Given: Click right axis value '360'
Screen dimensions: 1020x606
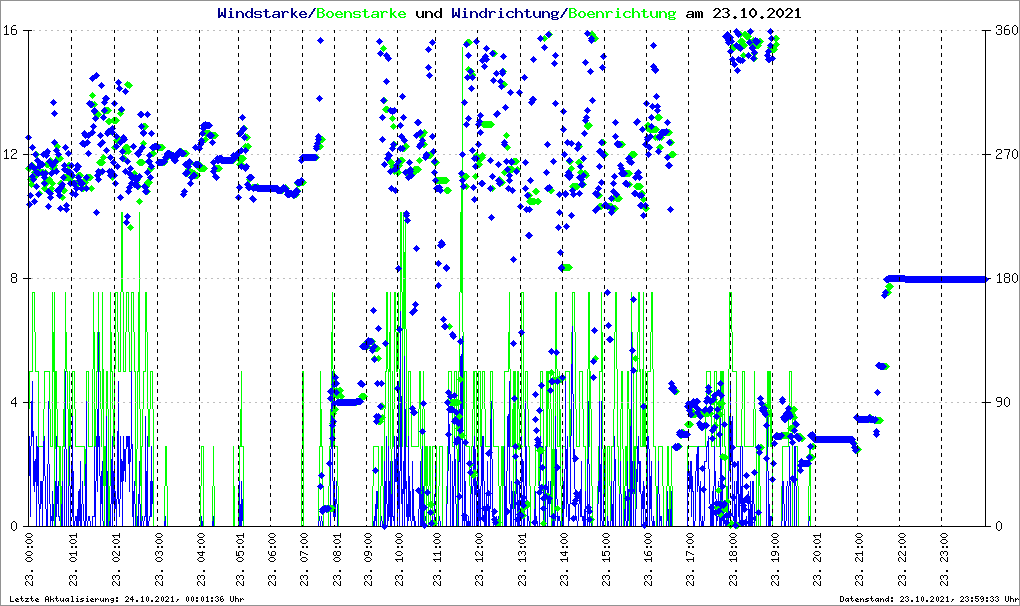Looking at the screenshot, I should pyautogui.click(x=1006, y=31).
